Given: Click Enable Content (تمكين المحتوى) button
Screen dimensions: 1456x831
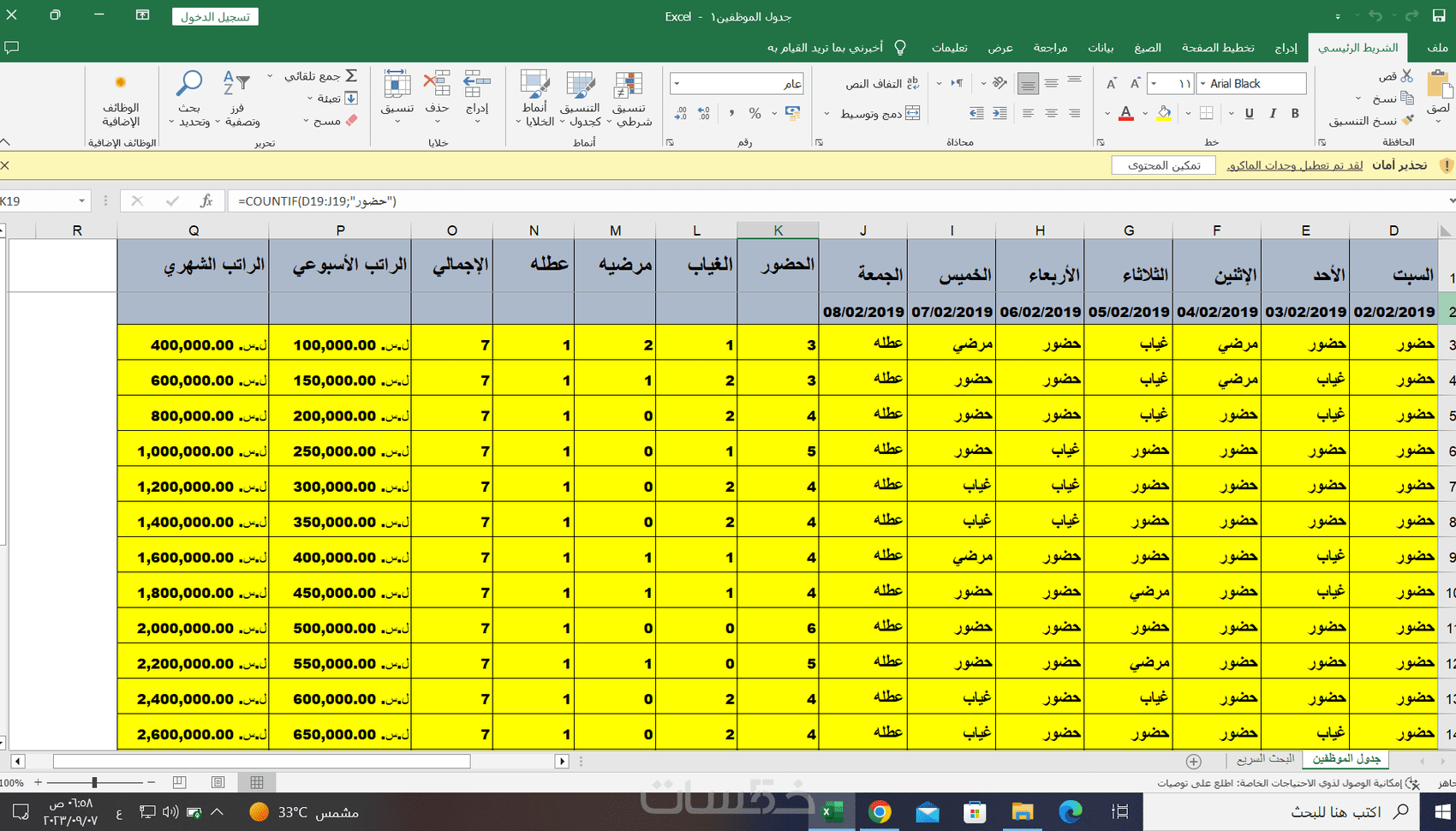Looking at the screenshot, I should (1163, 165).
